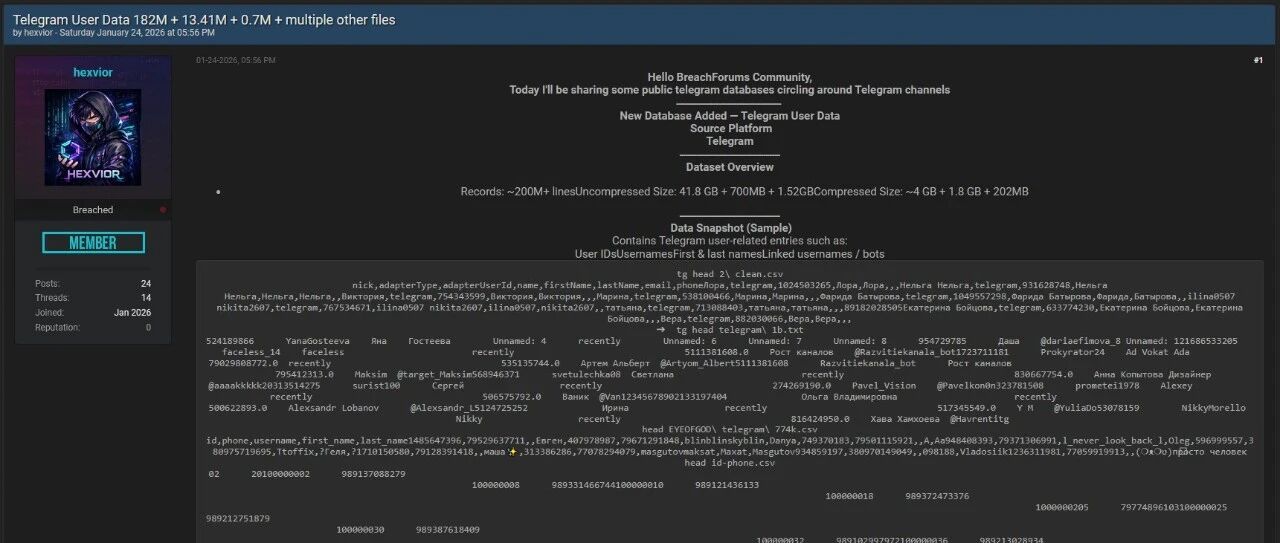Click the Hello BreachForums Community greeting
The height and width of the screenshot is (543, 1280).
730,77
